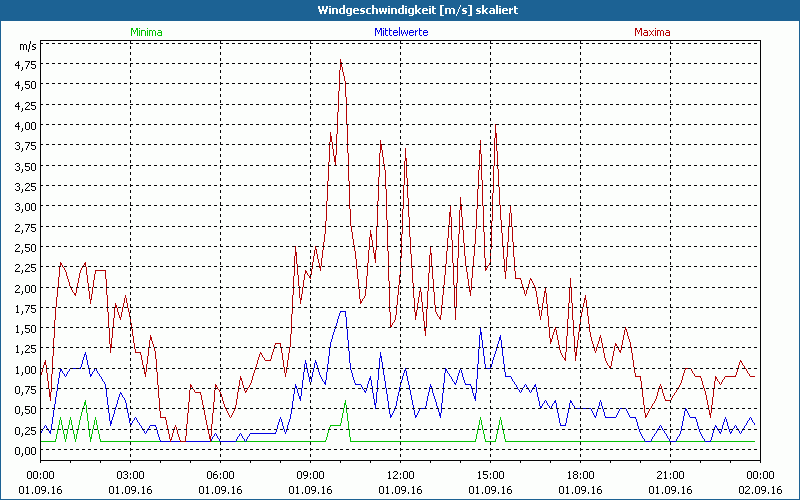Click the chart title Windgeschwindigkeit [m/s] skaliert

tap(400, 10)
